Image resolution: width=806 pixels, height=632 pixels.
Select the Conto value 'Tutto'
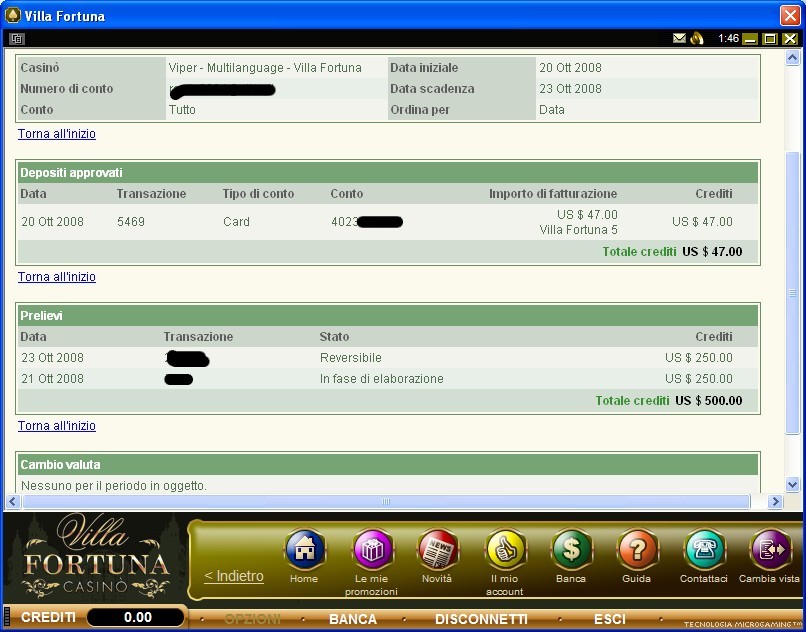click(182, 110)
